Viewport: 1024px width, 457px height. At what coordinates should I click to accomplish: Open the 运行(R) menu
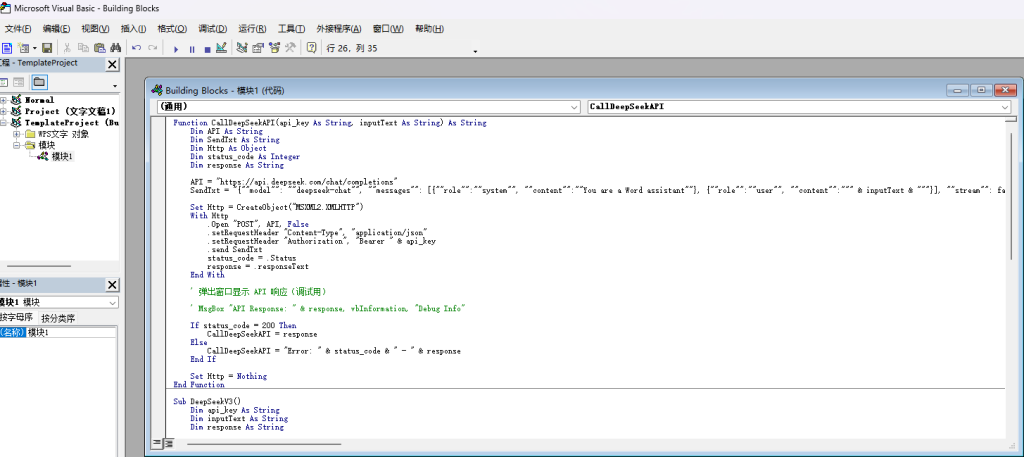[x=252, y=29]
